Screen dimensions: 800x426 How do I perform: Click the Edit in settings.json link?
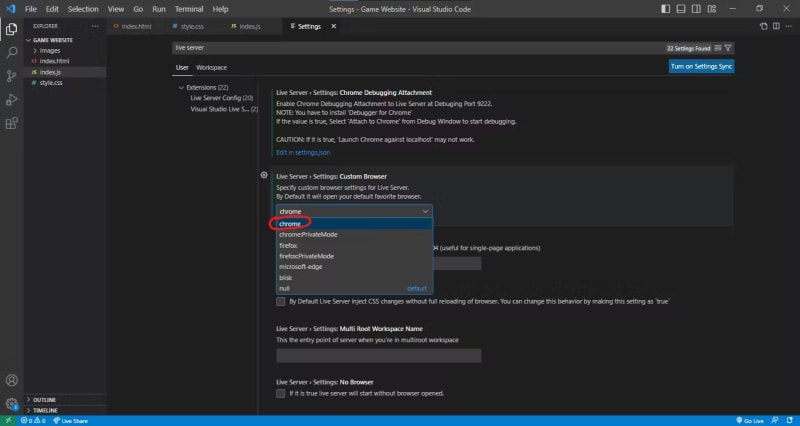point(303,153)
